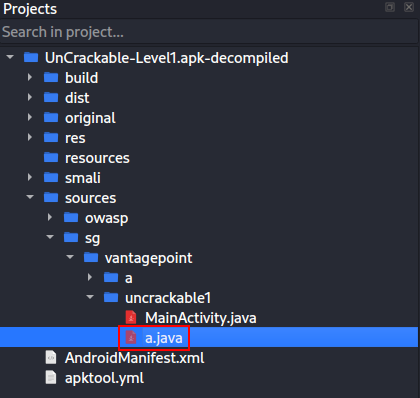Click the uncrackable1 folder icon

111,297
